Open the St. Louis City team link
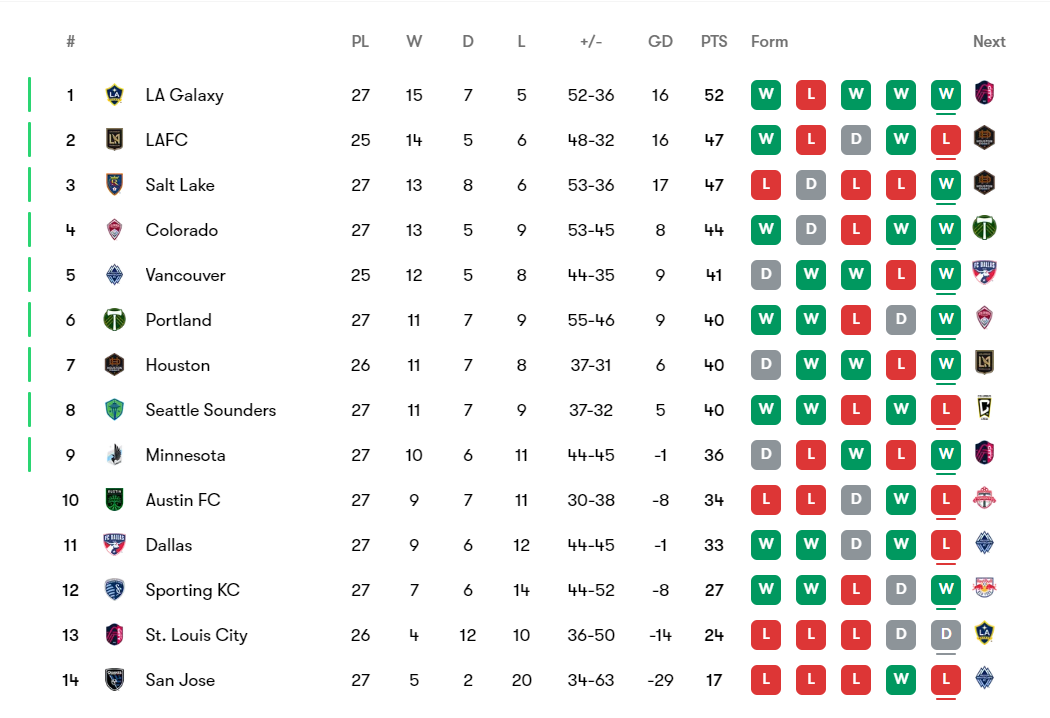The image size is (1050, 718). (x=196, y=635)
